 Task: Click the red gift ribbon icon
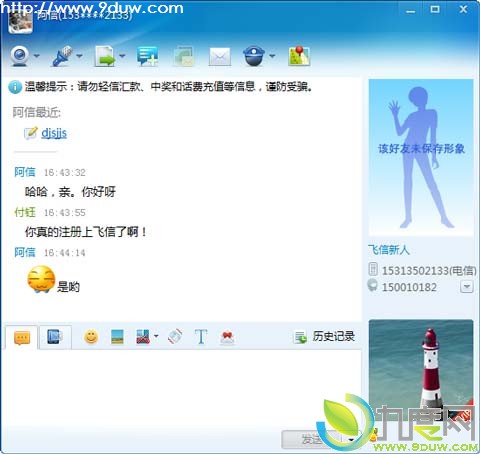point(227,337)
